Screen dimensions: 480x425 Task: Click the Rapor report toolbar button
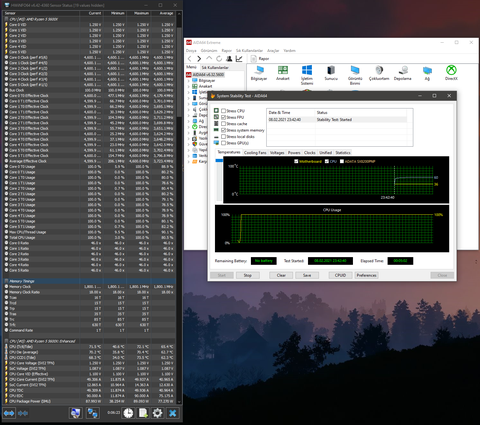click(260, 59)
